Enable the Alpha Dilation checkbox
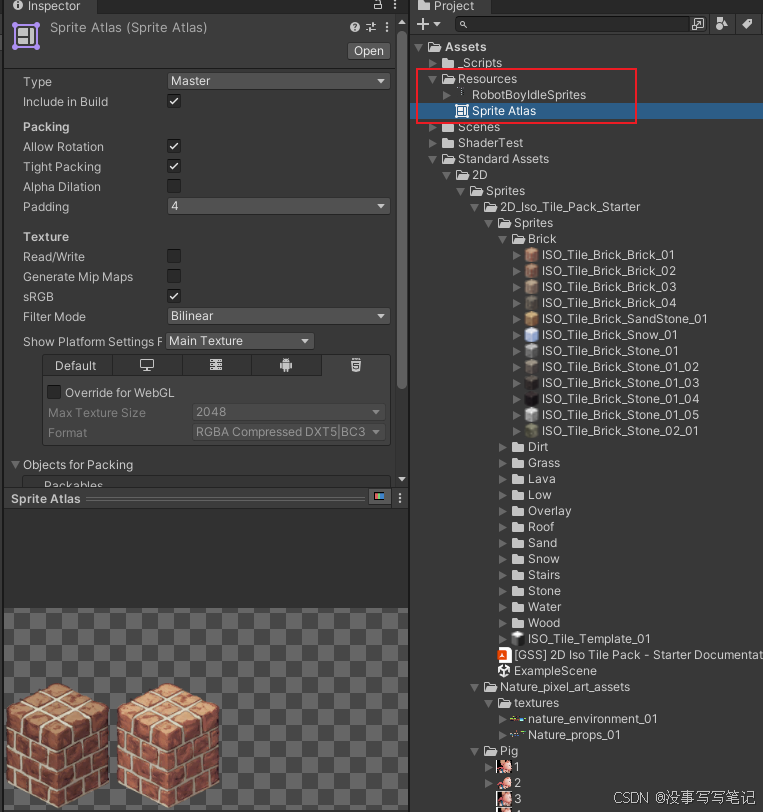763x812 pixels. [x=174, y=186]
